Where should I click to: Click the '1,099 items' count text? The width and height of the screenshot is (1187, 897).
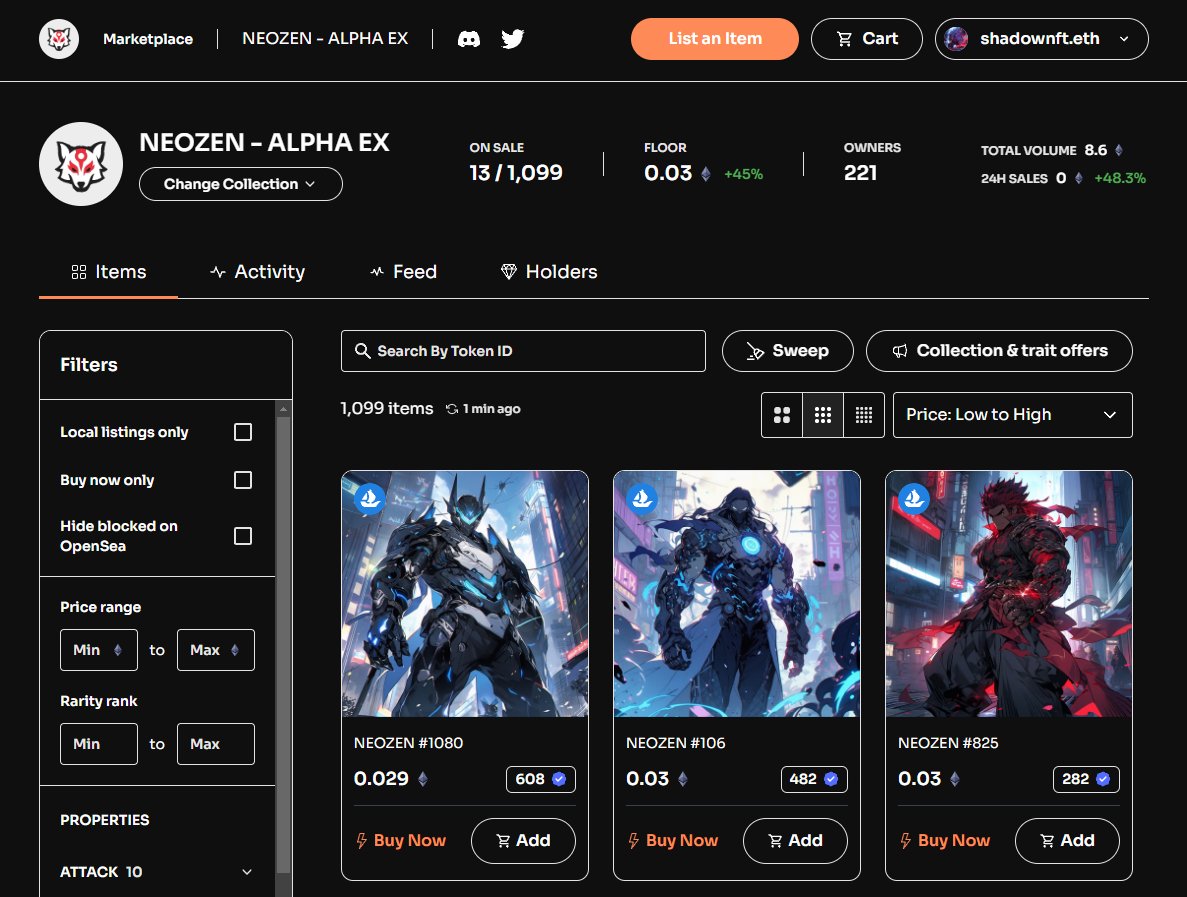pos(387,408)
